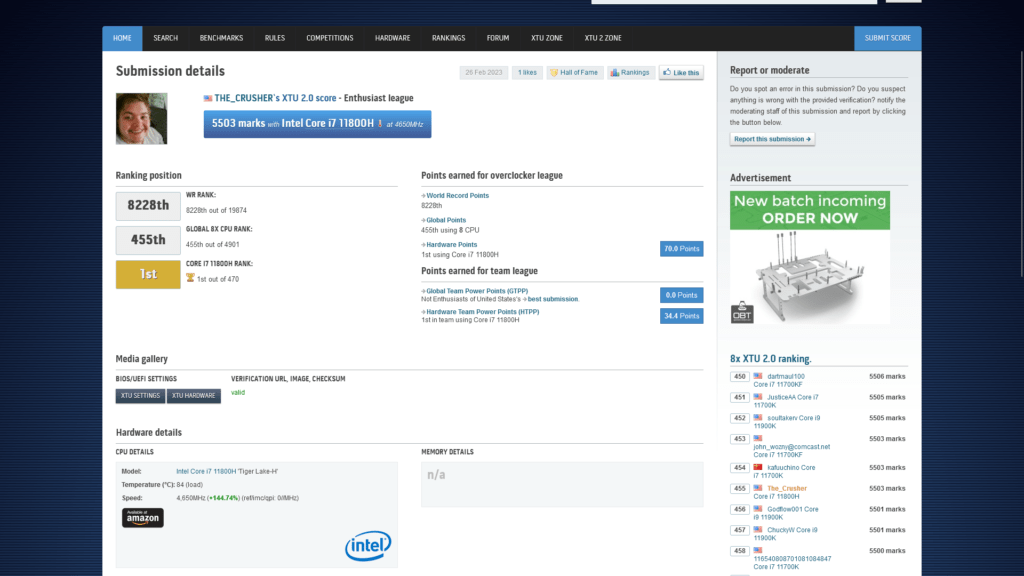The width and height of the screenshot is (1024, 576).
Task: Open the HOME nav tab
Action: 122,39
